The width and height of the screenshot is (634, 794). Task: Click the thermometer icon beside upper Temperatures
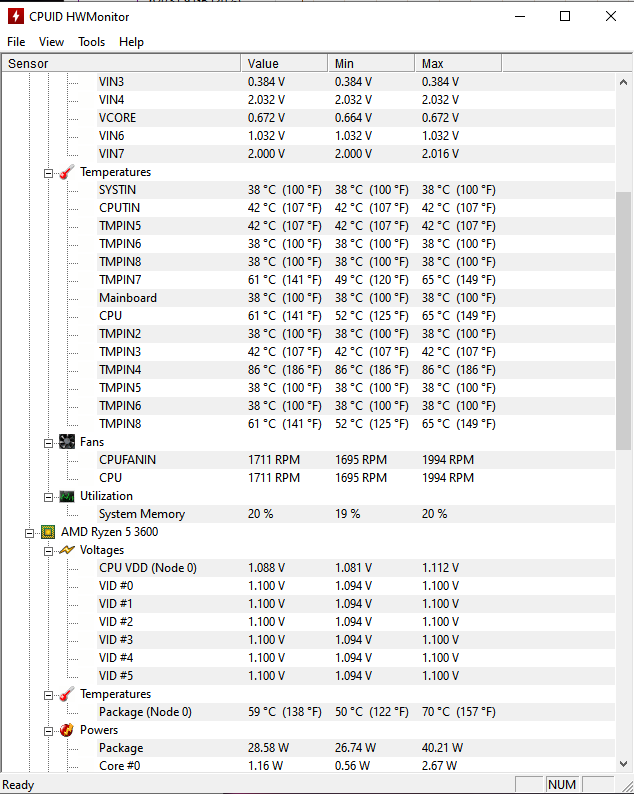pos(67,172)
